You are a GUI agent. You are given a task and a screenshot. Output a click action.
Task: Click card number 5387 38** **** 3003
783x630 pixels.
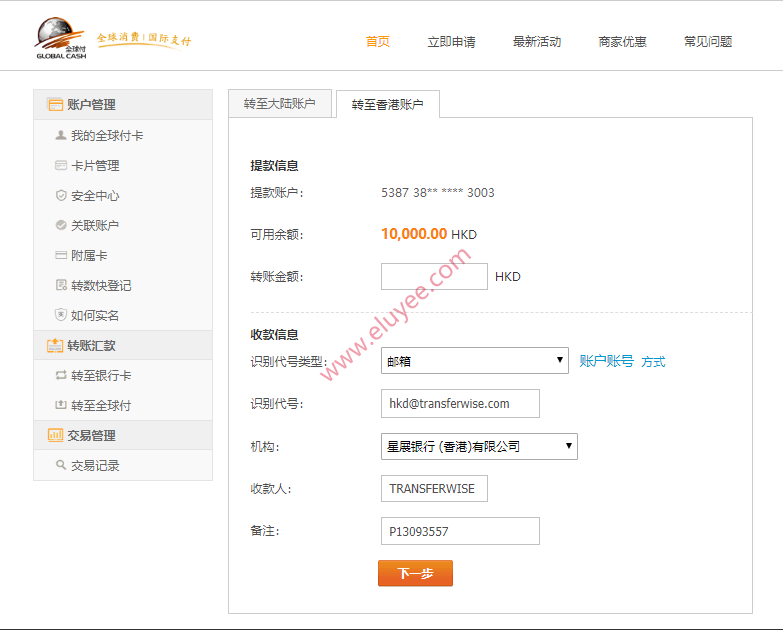point(437,193)
